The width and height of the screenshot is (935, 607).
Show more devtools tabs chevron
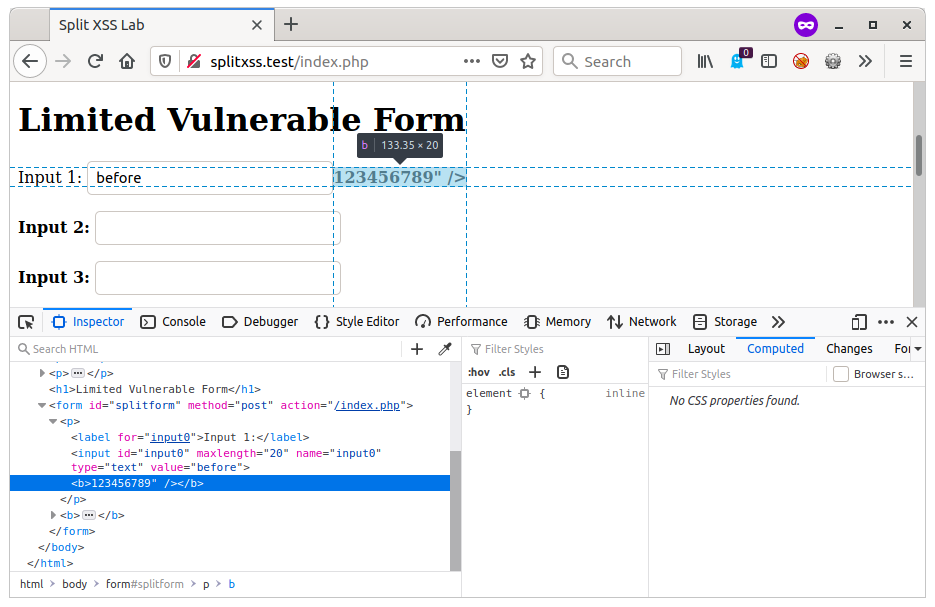point(778,322)
